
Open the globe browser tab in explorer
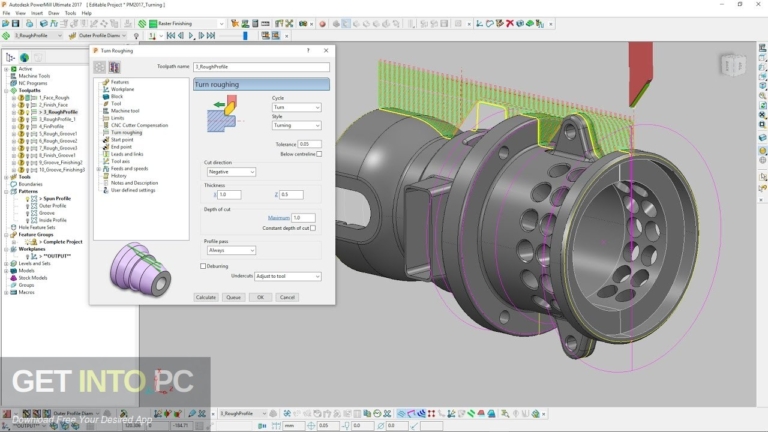tap(24, 57)
